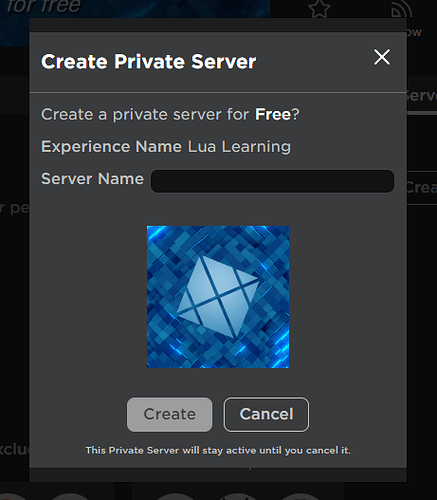
Task: Click the Lua Learning experience thumbnail
Action: point(218,297)
